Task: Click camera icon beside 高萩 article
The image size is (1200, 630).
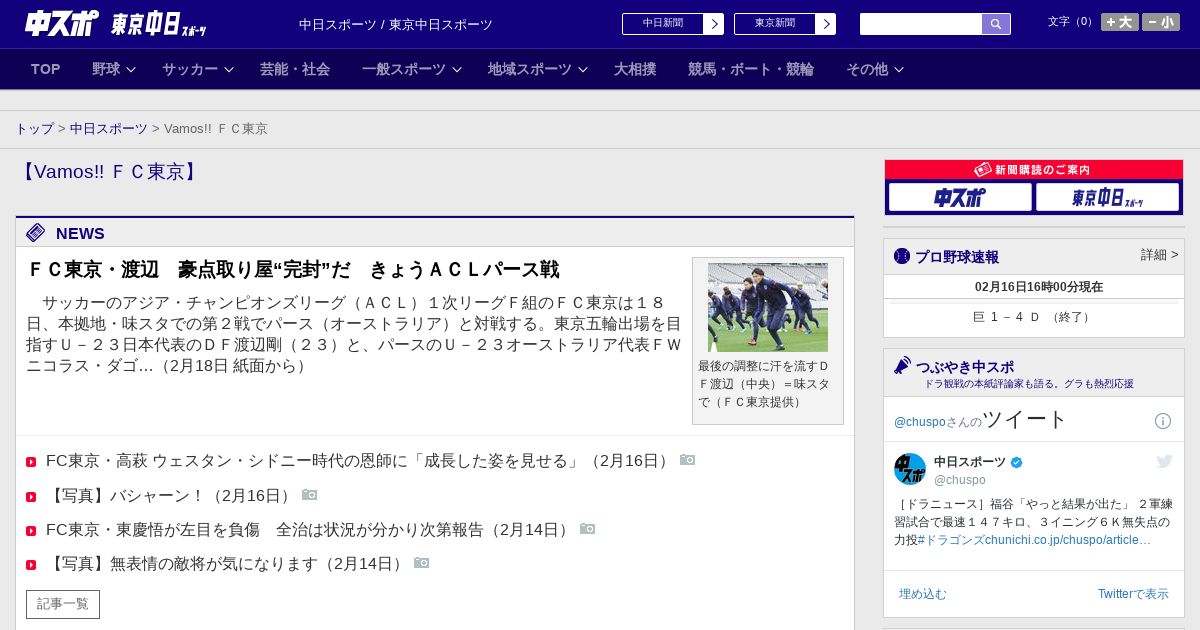Action: coord(687,460)
